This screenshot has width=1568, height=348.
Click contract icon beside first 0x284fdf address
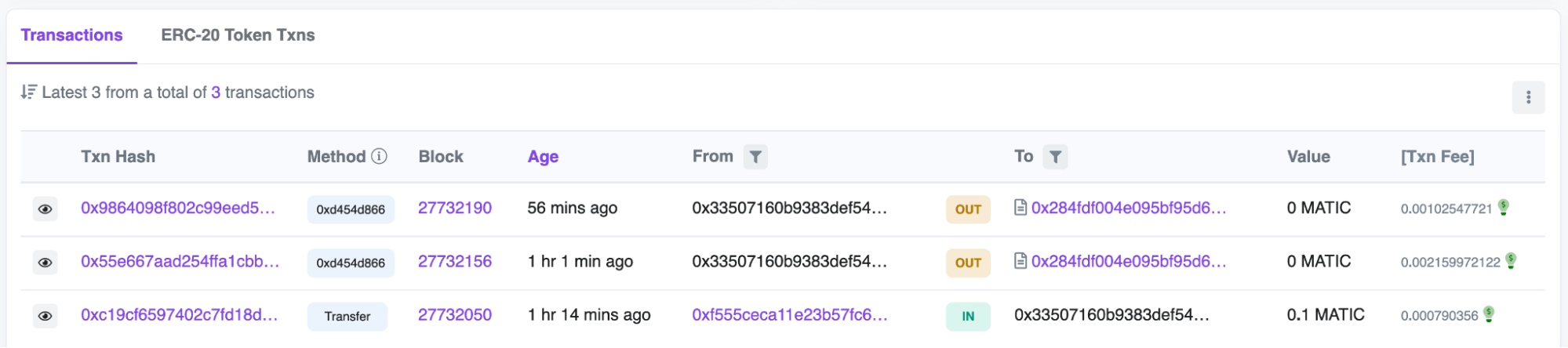pyautogui.click(x=1020, y=208)
